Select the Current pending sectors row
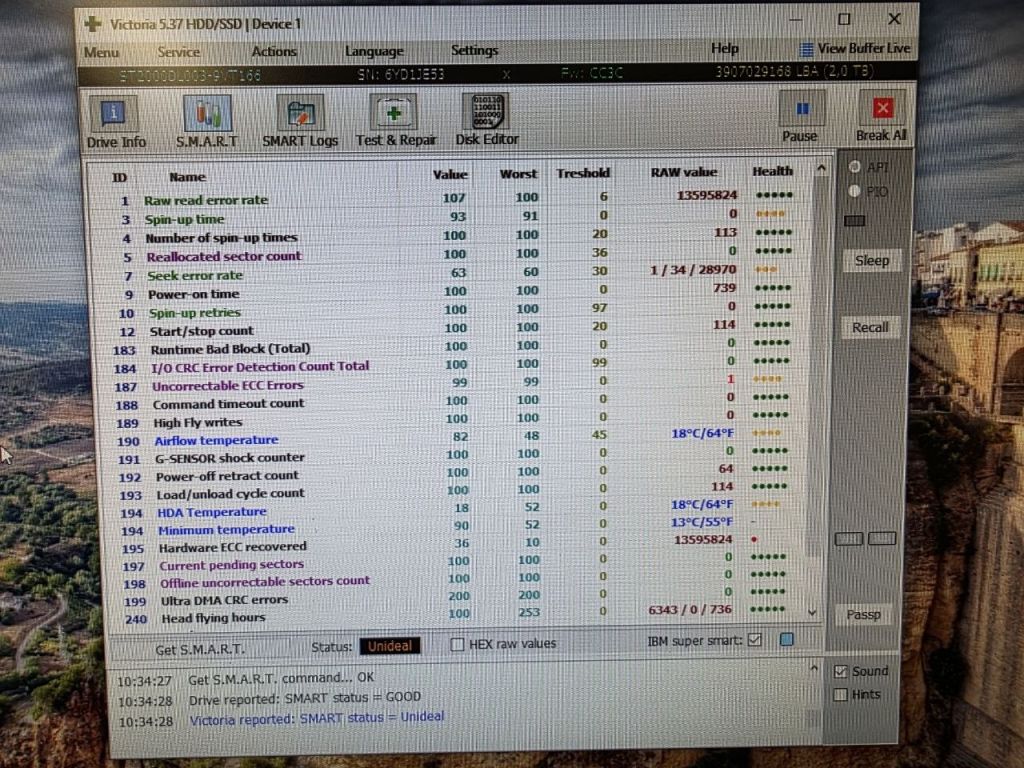 coord(453,562)
